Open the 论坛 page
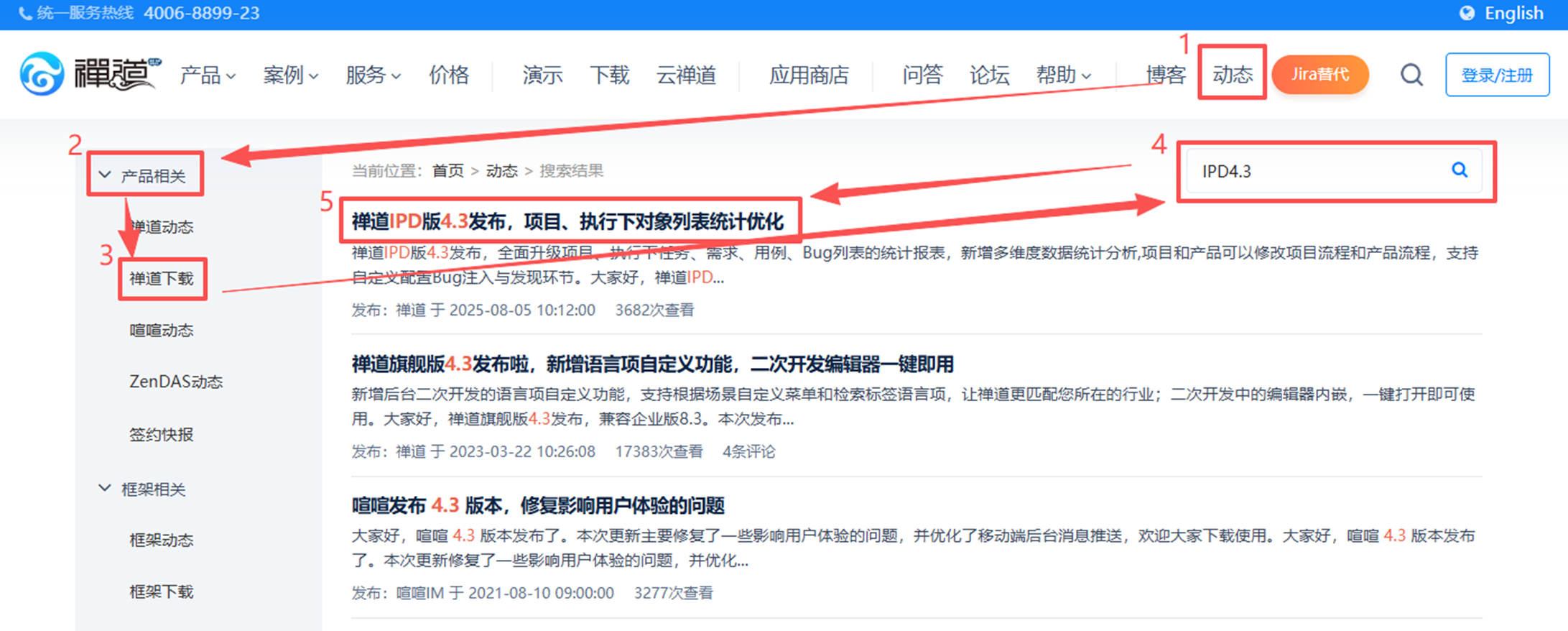The width and height of the screenshot is (1568, 631). [989, 75]
